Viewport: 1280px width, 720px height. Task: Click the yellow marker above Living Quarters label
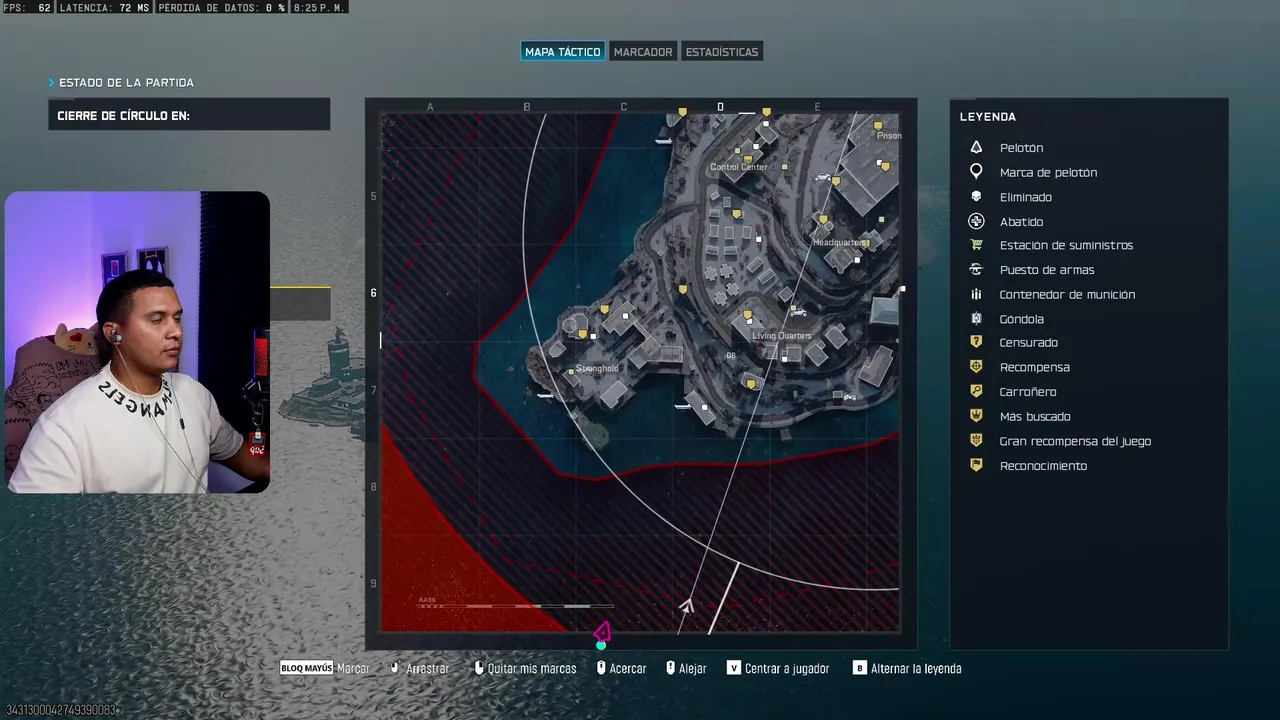(x=747, y=317)
